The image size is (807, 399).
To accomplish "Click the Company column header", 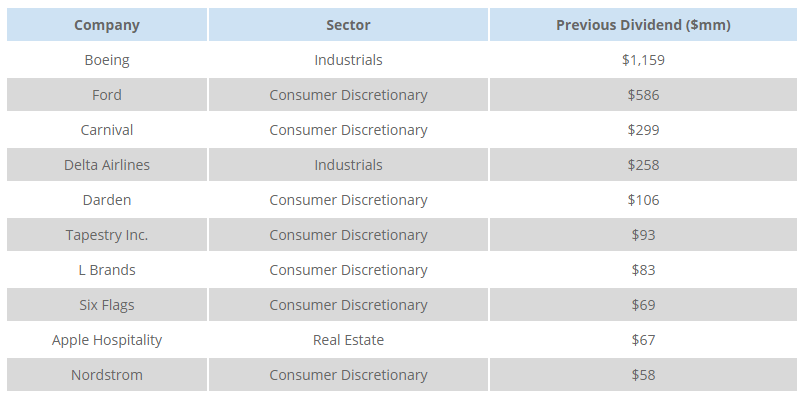I will pyautogui.click(x=107, y=25).
